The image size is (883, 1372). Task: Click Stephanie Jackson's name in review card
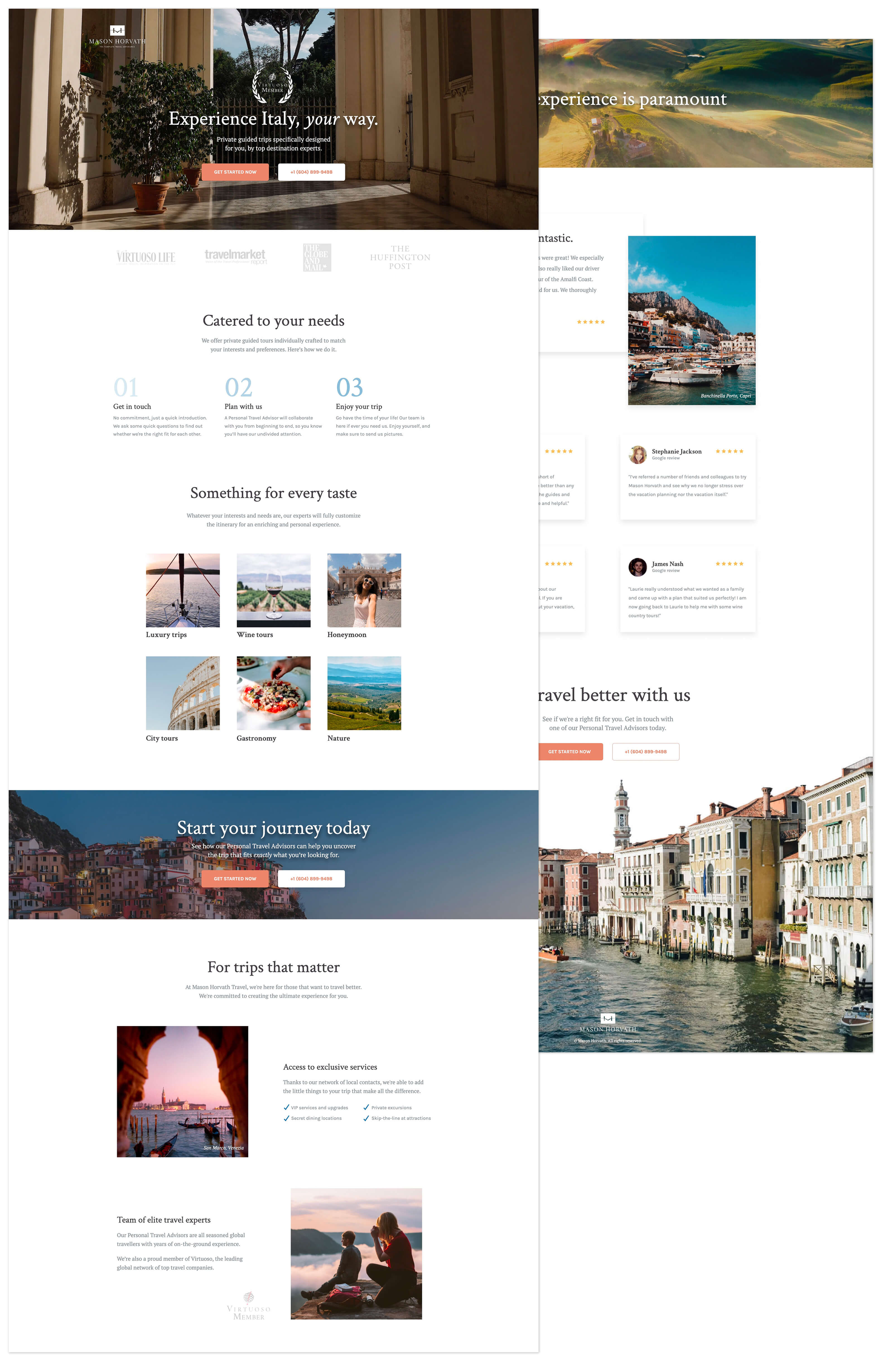click(677, 452)
